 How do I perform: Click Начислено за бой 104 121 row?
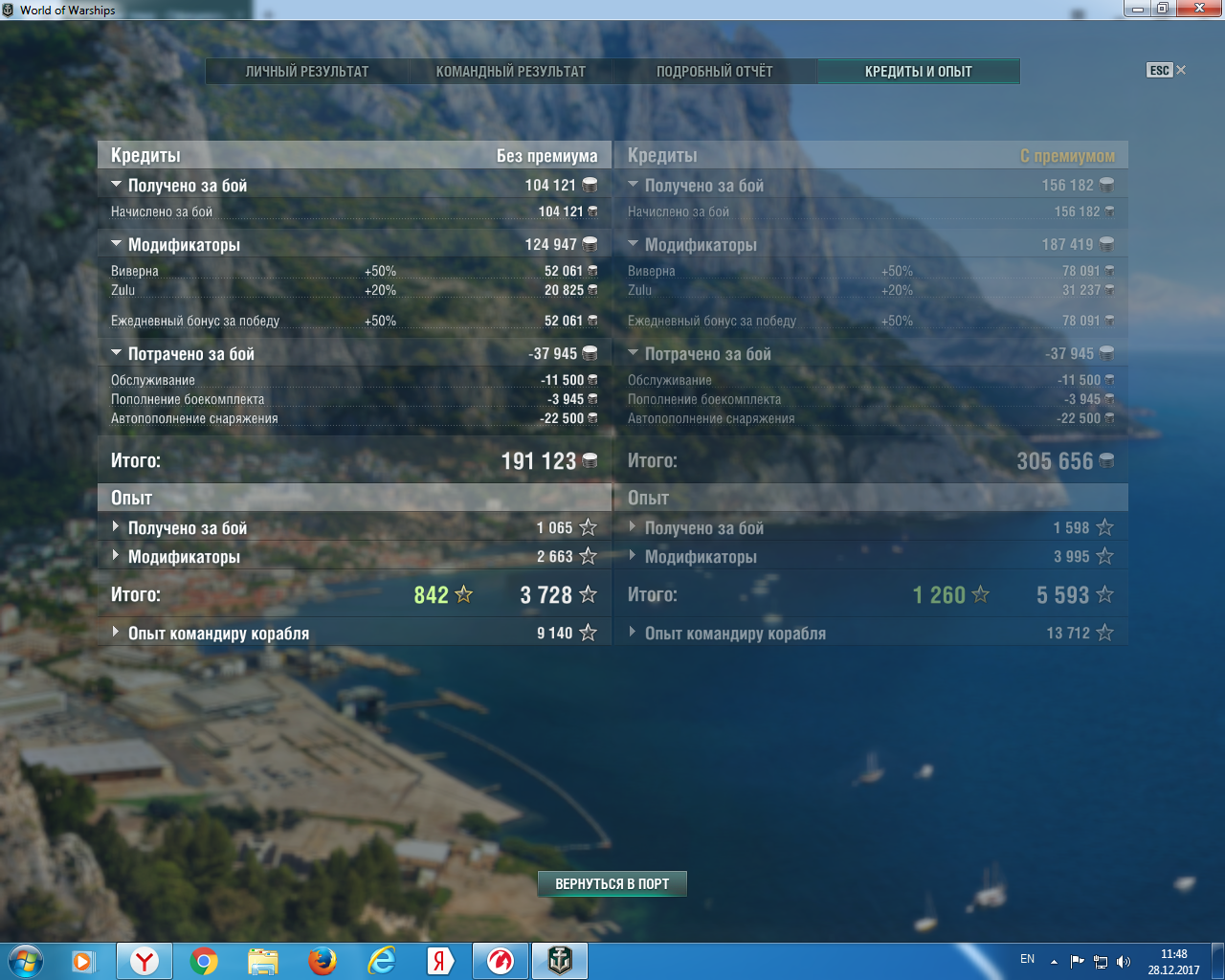coord(354,212)
